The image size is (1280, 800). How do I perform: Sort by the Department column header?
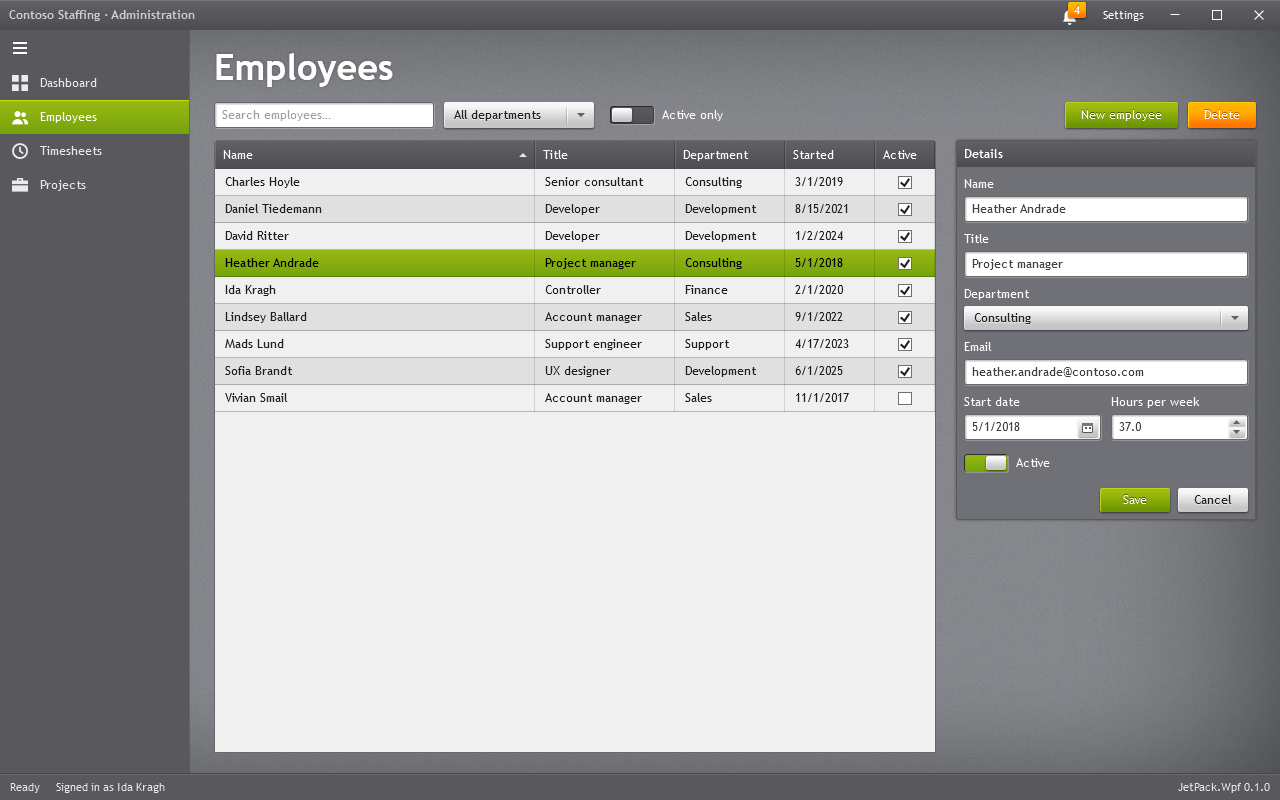click(730, 155)
